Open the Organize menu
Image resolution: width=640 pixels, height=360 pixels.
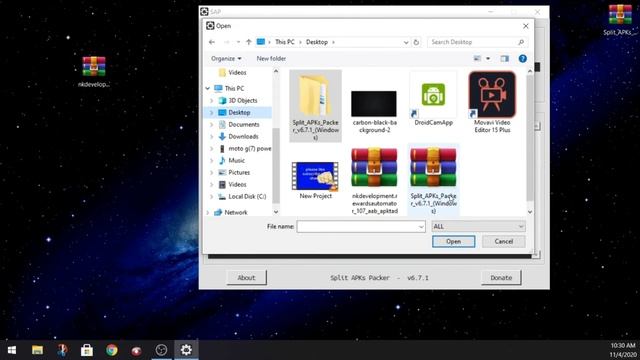click(x=226, y=59)
